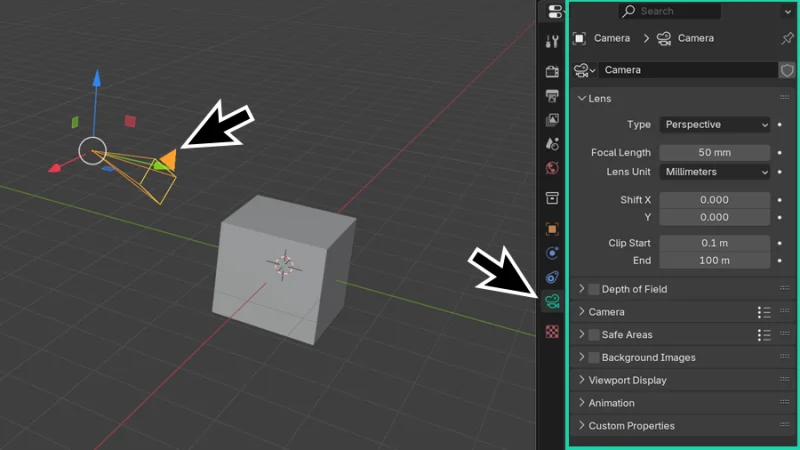Screen dimensions: 800x450
Task: Open the camera data-block browse dropdown
Action: 585,70
